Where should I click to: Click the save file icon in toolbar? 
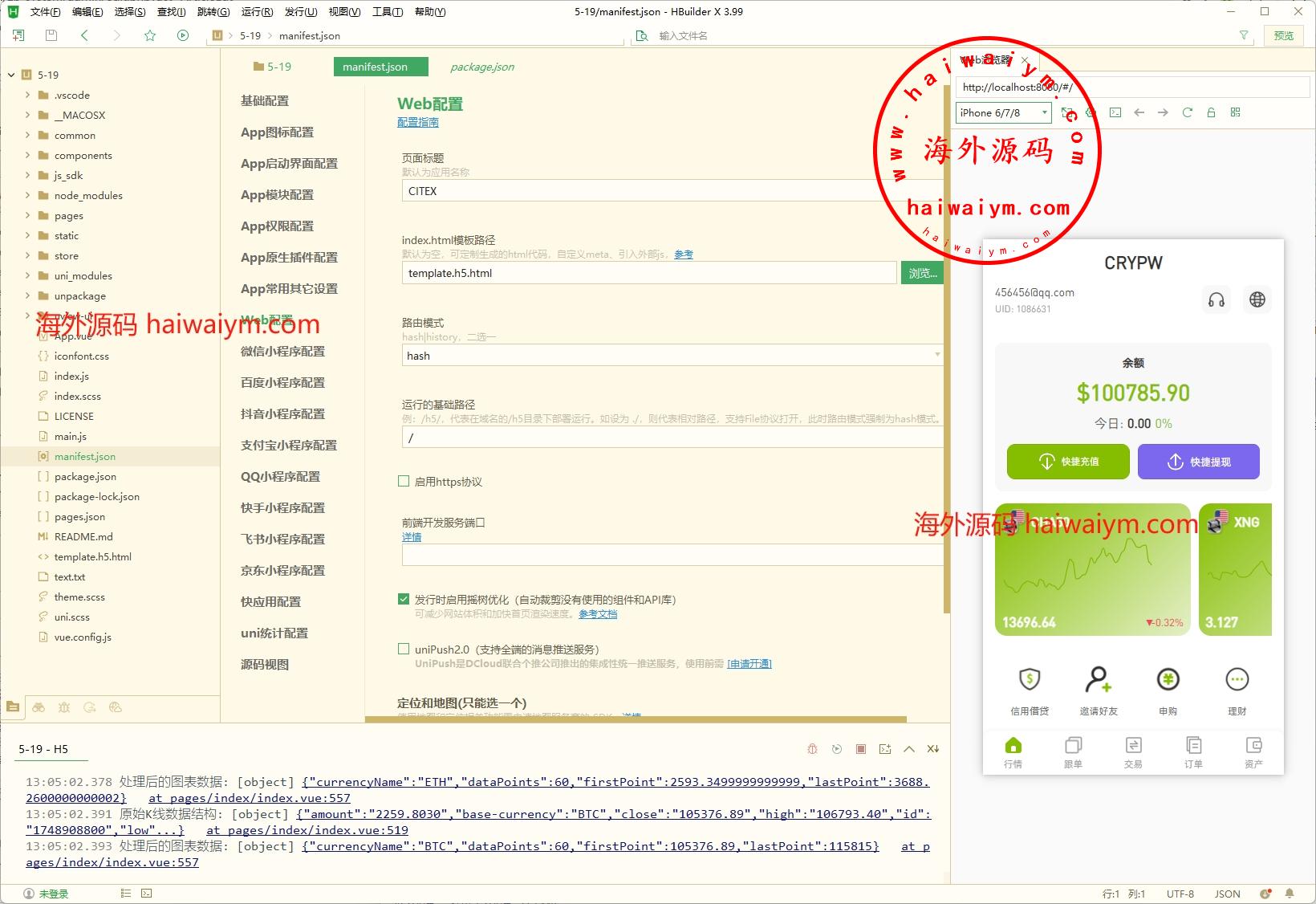(x=51, y=35)
